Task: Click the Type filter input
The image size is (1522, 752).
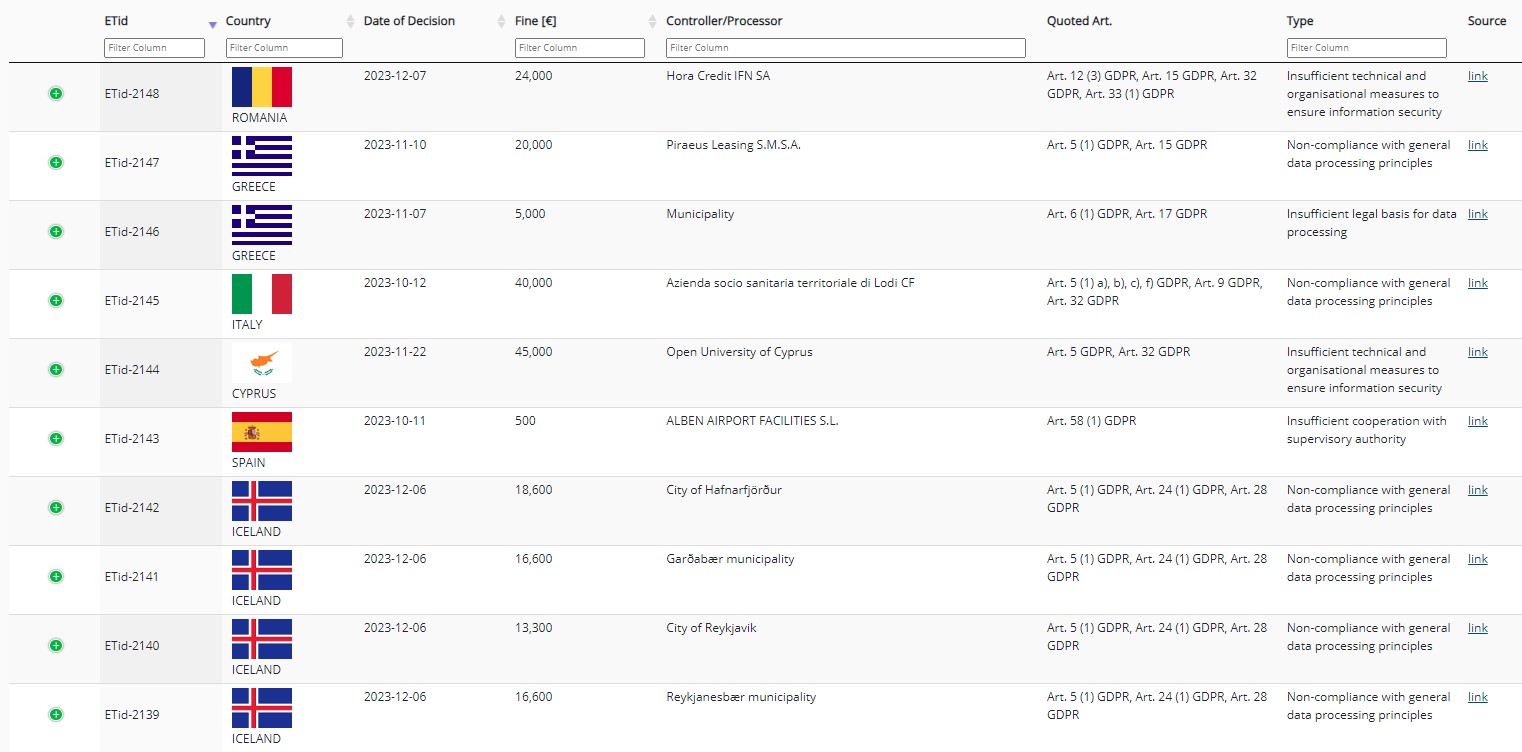Action: coord(1366,48)
